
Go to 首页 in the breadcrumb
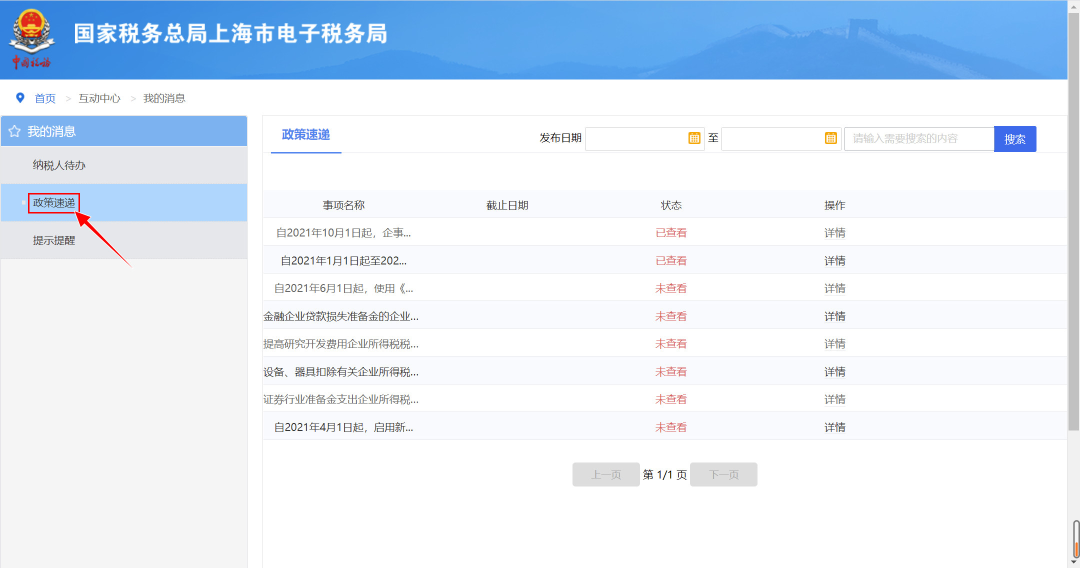click(45, 98)
